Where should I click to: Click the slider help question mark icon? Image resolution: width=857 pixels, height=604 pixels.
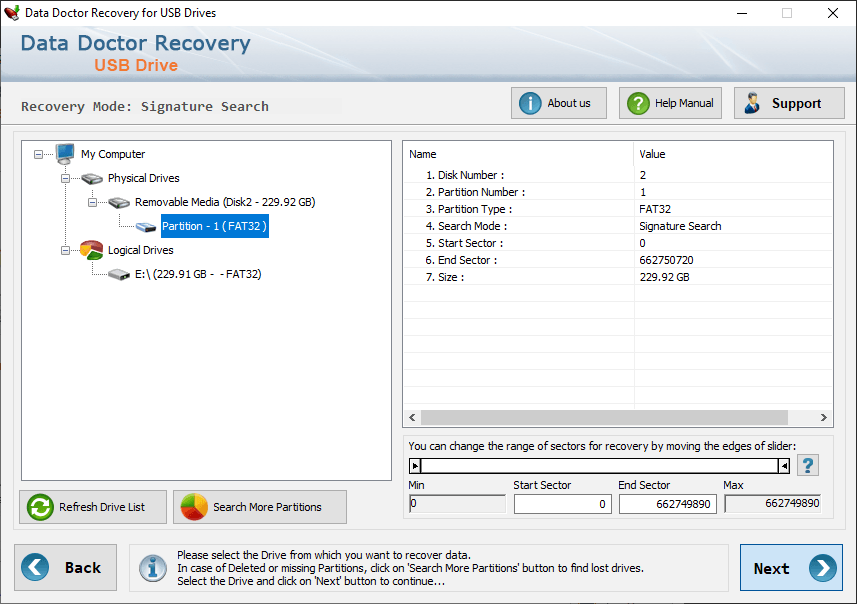tap(808, 466)
